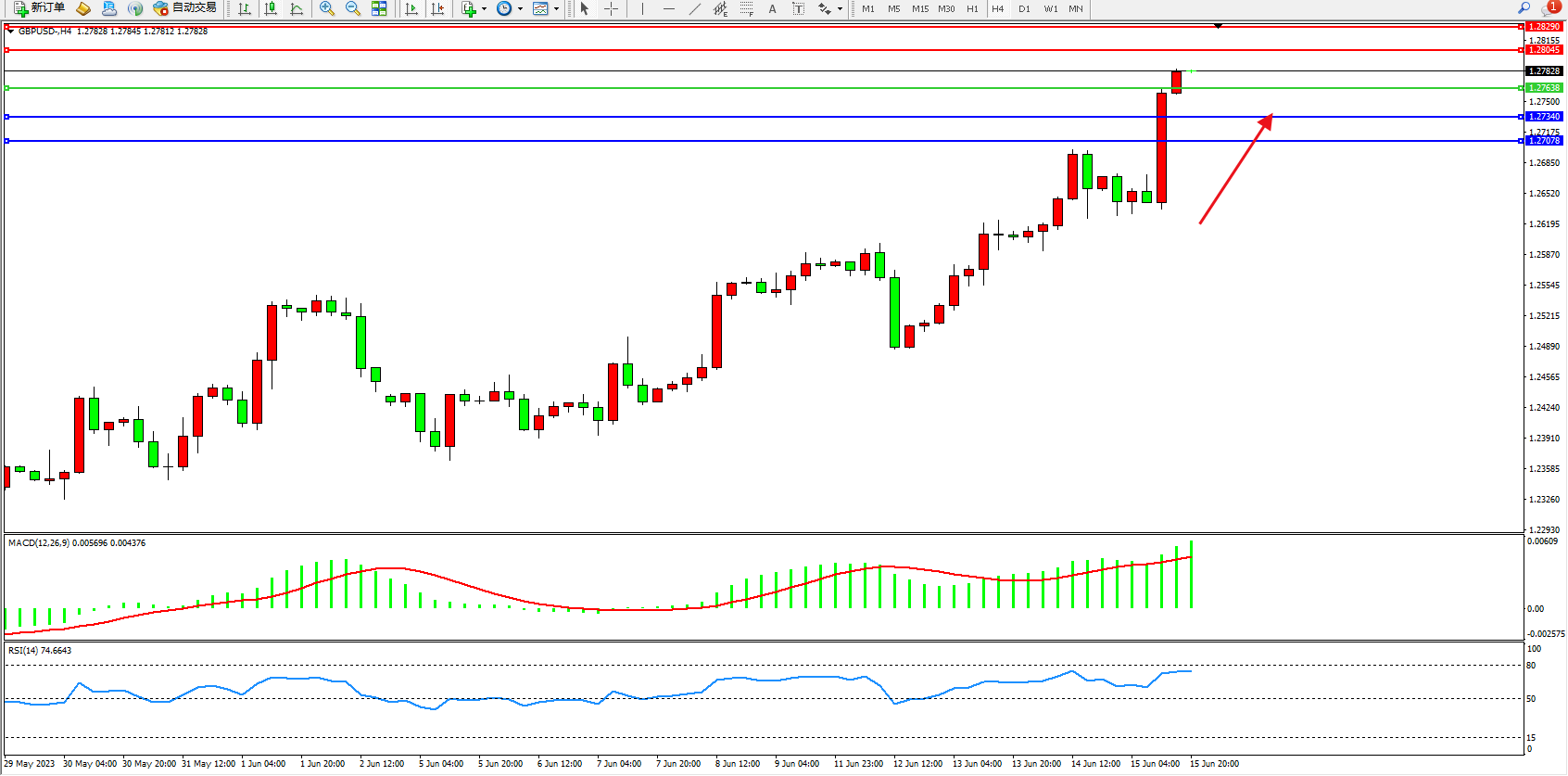Expand the periods clock dropdown arrow
Screen dimensions: 1568x776
pos(520,9)
